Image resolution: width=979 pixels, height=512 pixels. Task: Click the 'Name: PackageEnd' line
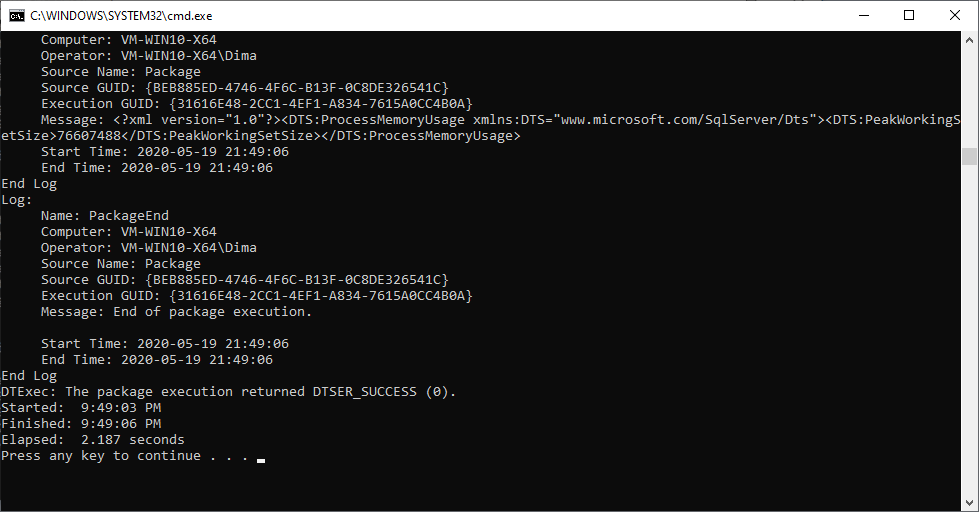pyautogui.click(x=105, y=216)
